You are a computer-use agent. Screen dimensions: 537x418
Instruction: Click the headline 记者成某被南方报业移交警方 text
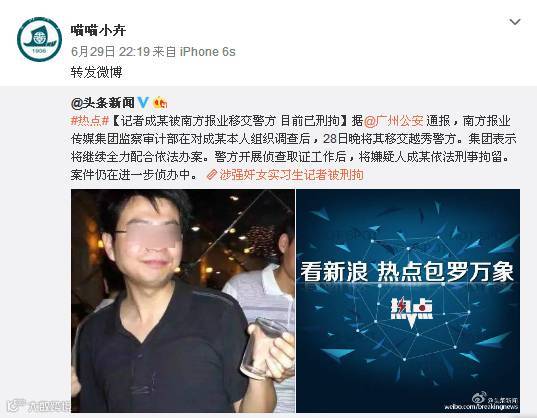point(198,121)
